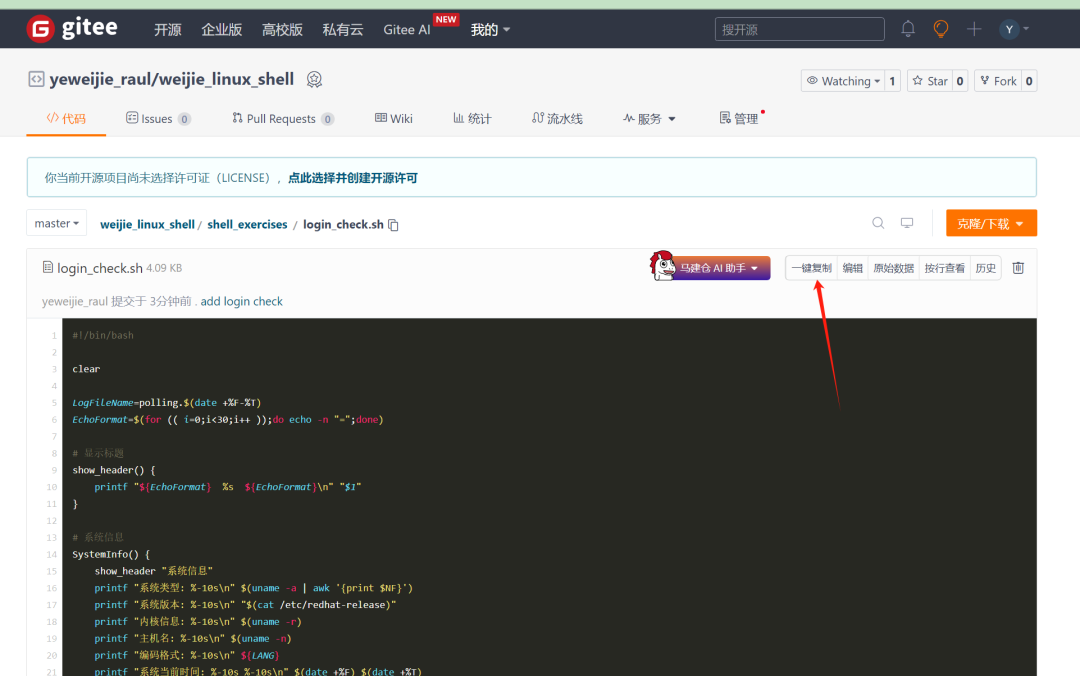Switch to the 代码 tab
The width and height of the screenshot is (1080, 676).
point(66,119)
